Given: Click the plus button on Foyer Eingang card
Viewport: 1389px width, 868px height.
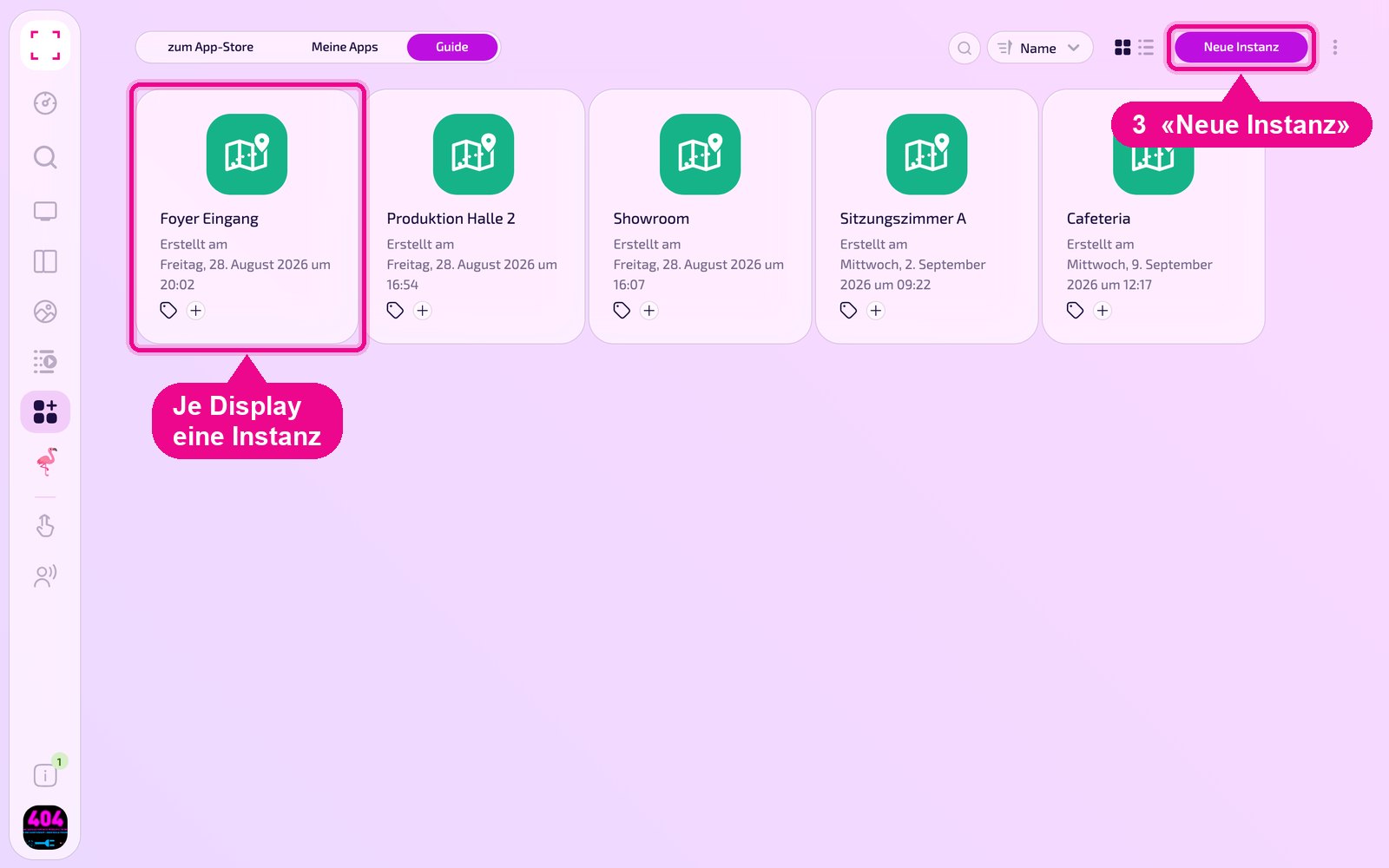Looking at the screenshot, I should (196, 311).
